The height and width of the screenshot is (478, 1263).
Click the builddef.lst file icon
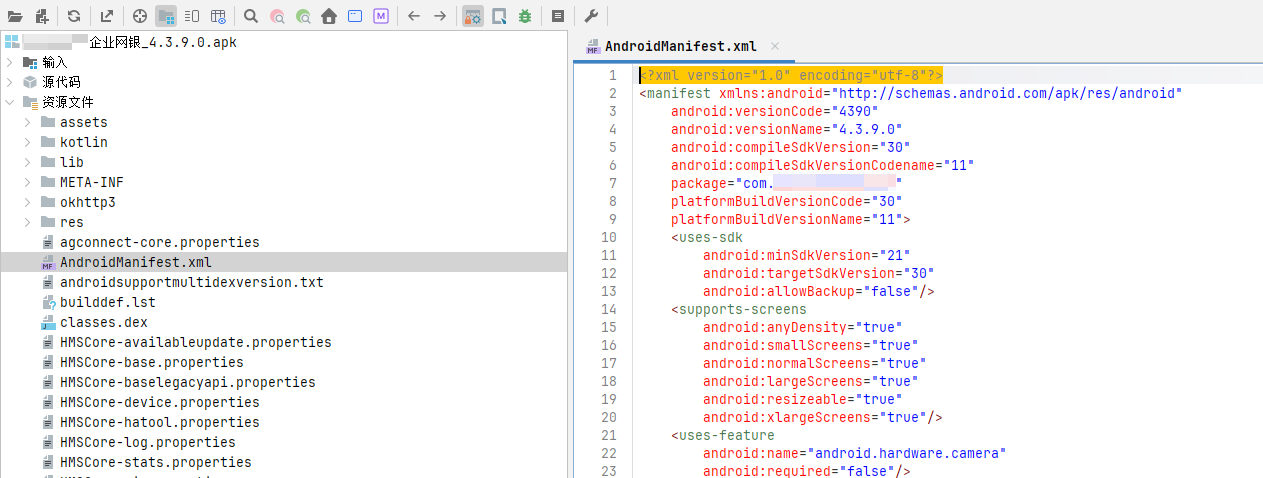(x=48, y=302)
